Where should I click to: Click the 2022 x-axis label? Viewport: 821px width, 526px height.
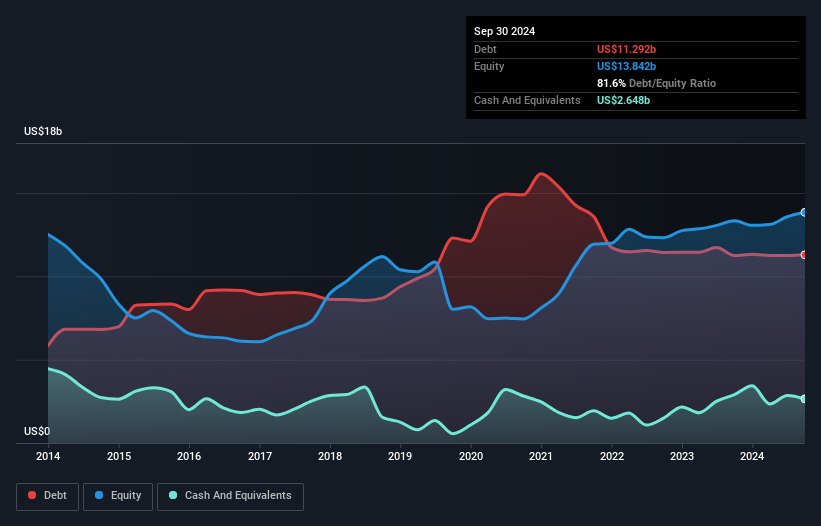[612, 456]
